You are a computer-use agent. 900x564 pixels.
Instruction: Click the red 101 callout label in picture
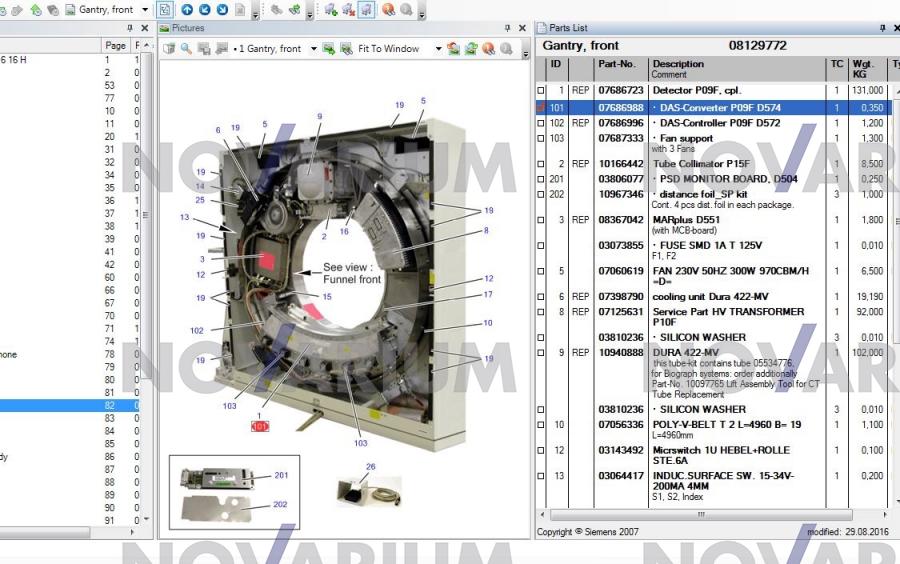click(x=260, y=426)
